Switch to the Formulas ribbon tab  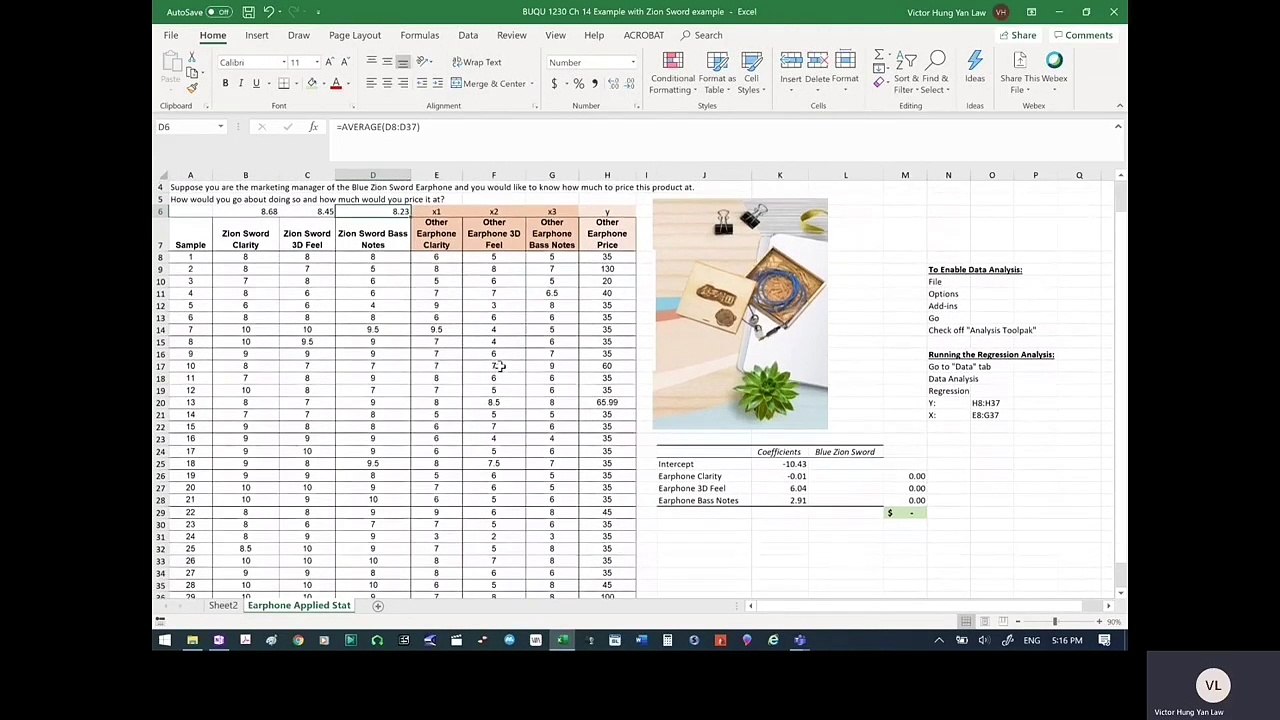pos(420,35)
